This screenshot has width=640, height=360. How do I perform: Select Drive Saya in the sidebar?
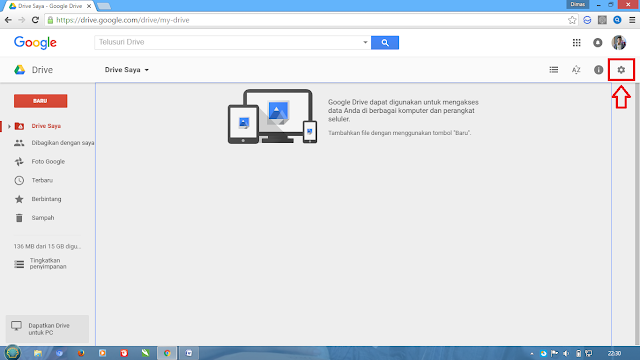click(46, 126)
